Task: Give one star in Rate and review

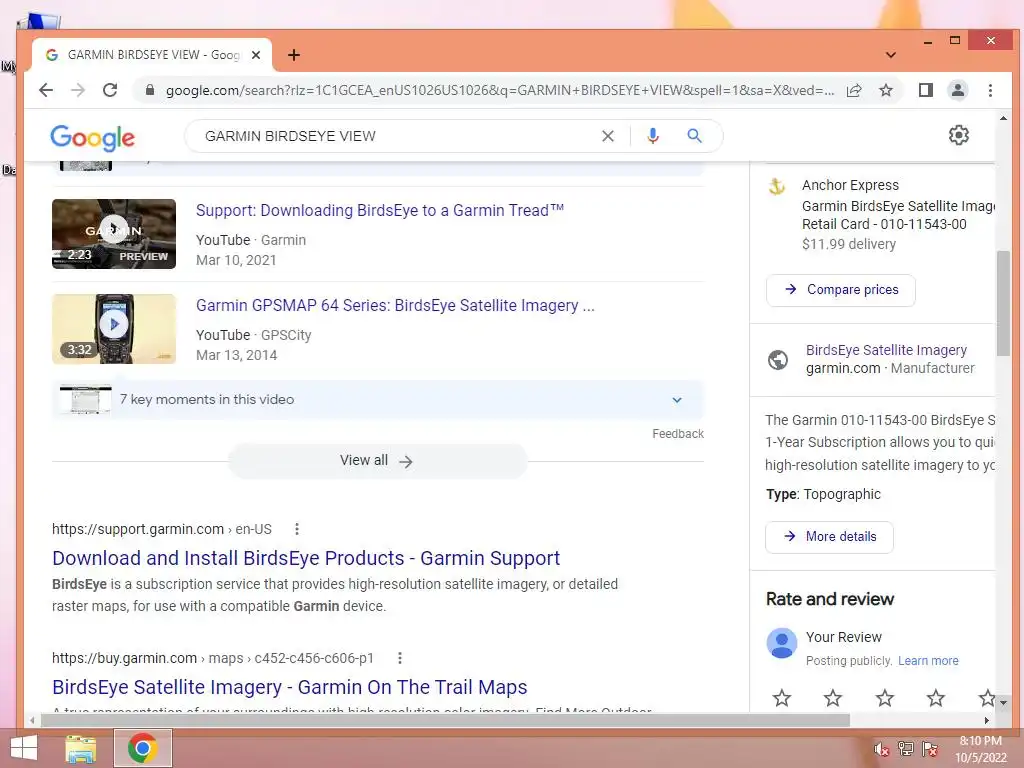Action: pos(782,698)
